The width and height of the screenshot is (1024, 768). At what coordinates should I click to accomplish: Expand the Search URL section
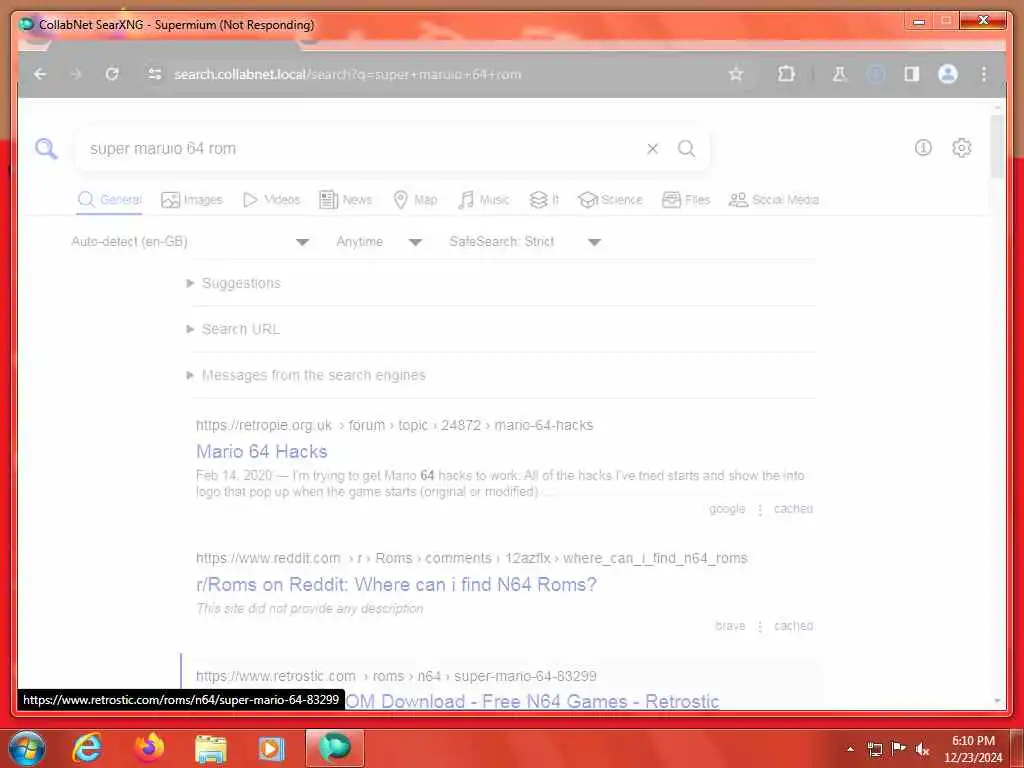click(234, 329)
